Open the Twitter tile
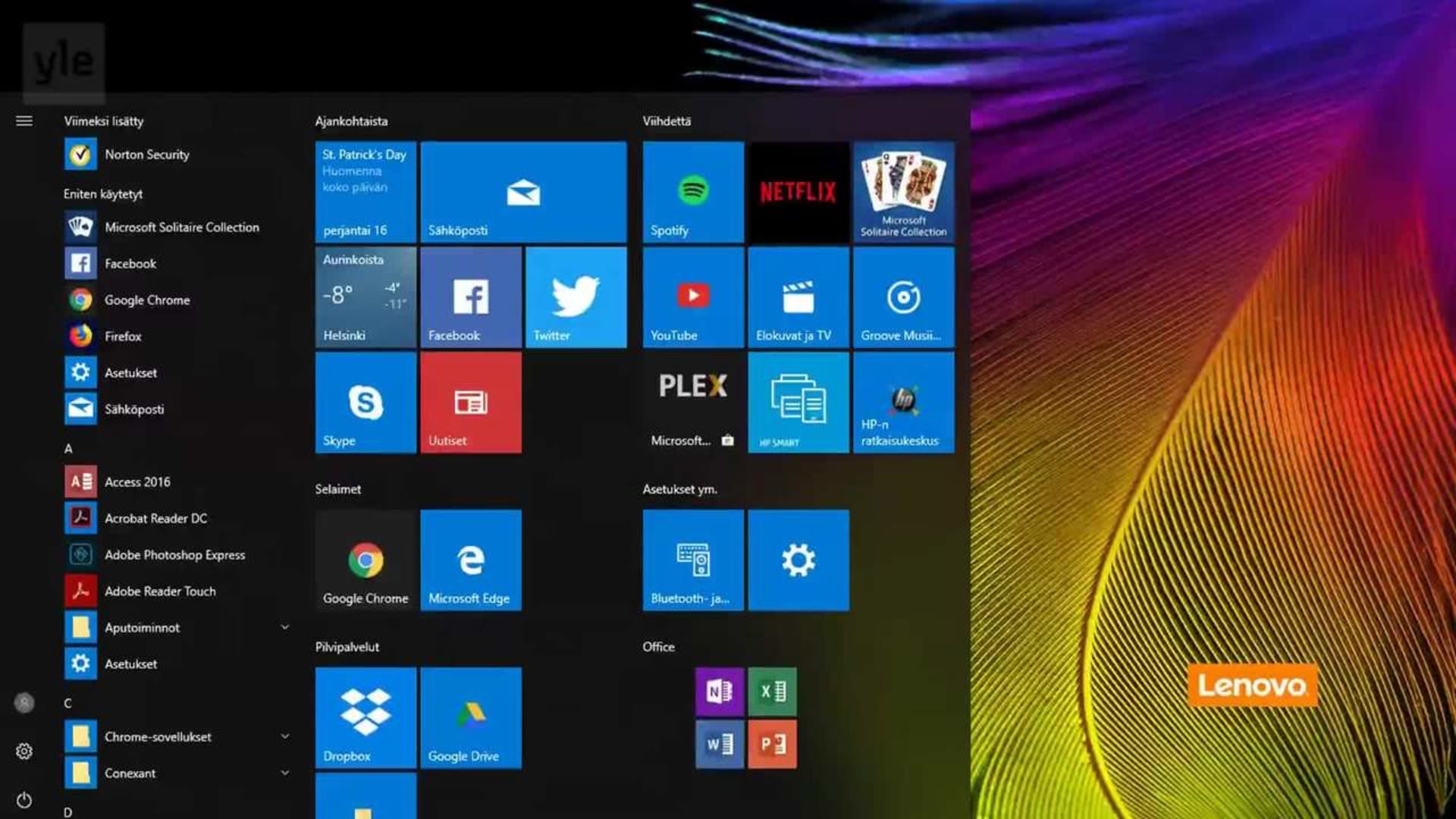 576,297
